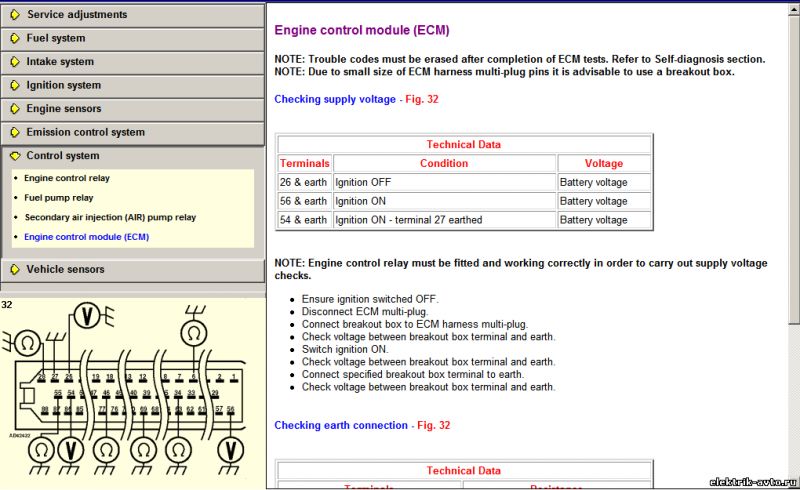Screen dimensions: 800x490
Task: Click the yellow icon beside Control system
Action: pyautogui.click(x=15, y=156)
